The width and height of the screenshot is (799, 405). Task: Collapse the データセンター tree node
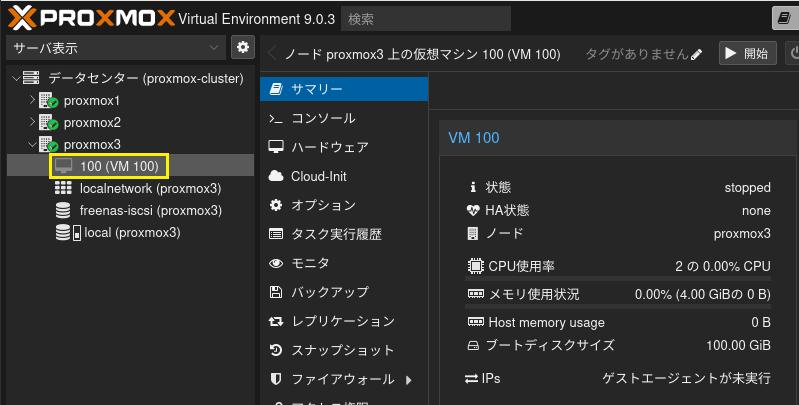pos(16,78)
